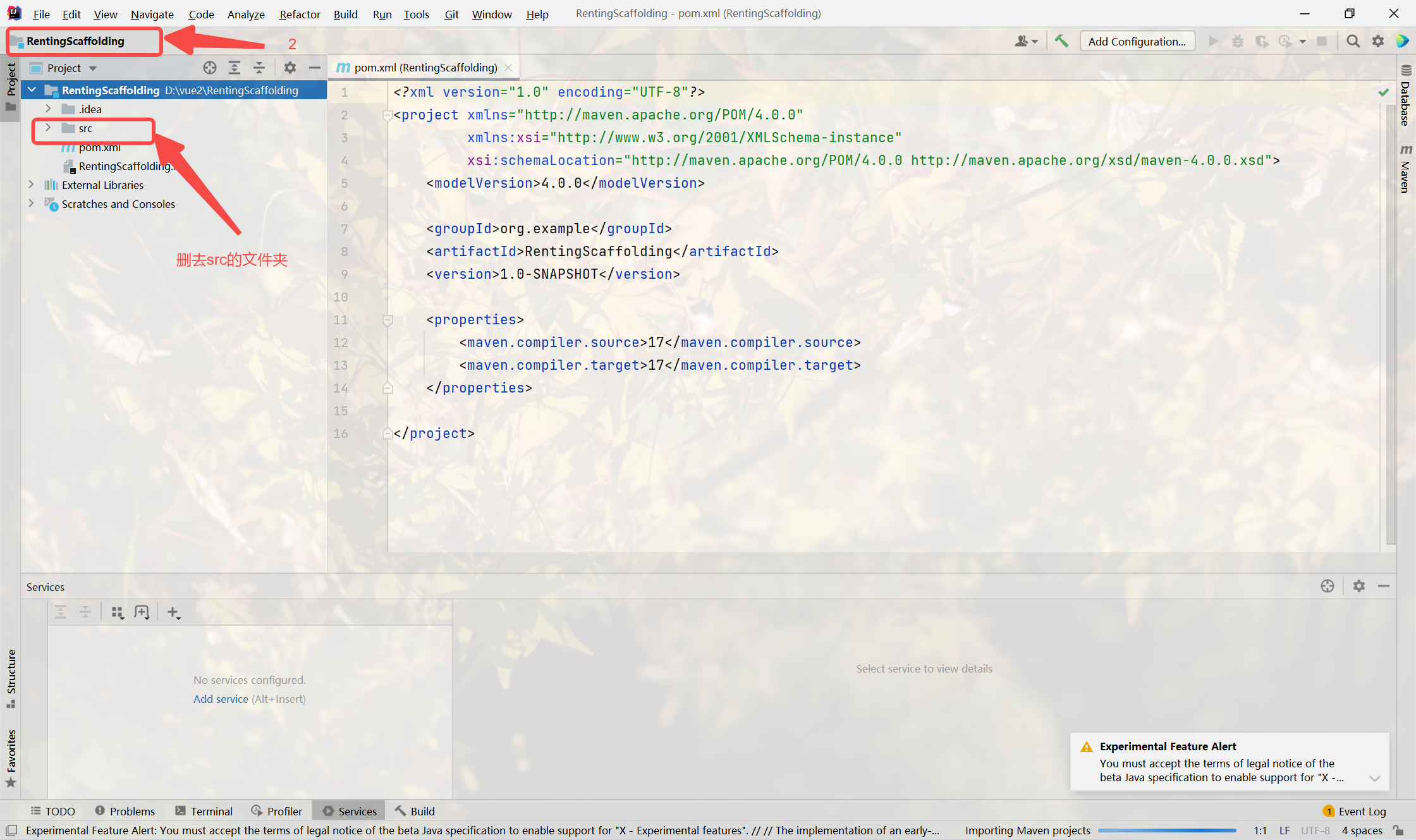Expand the Experimental Feature Alert notification
This screenshot has height=840, width=1416.
click(x=1374, y=778)
